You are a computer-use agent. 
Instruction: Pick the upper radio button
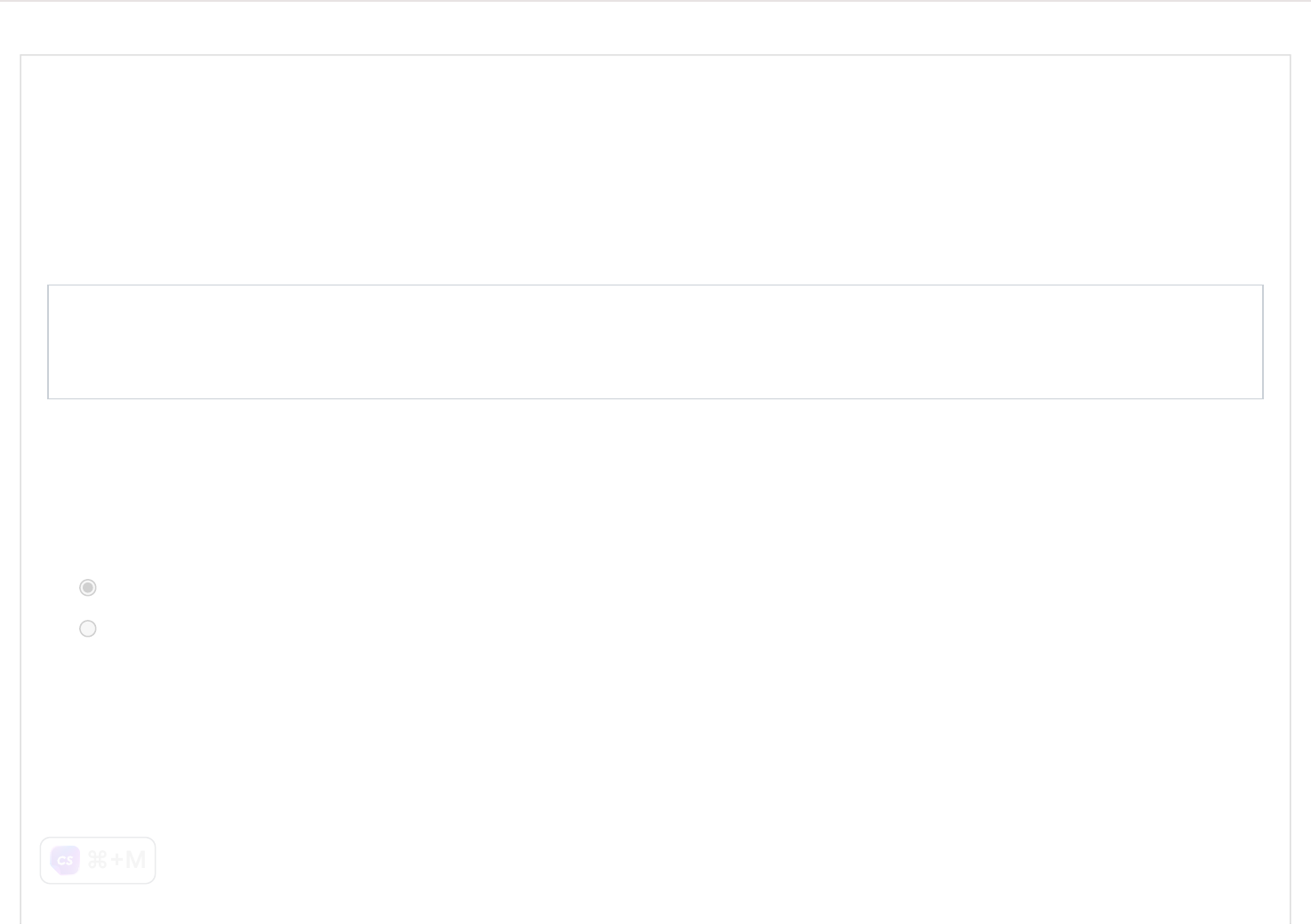[88, 588]
